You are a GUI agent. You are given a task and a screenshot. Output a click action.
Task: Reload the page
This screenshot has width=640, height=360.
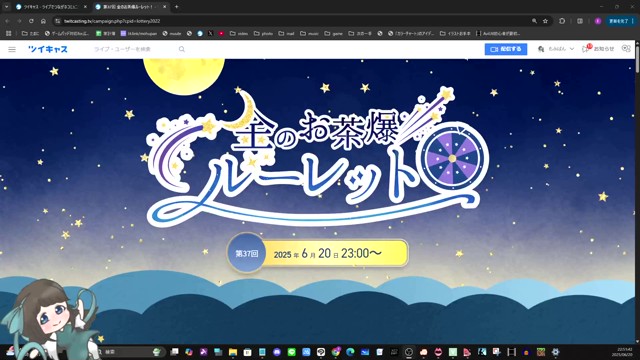(31, 21)
